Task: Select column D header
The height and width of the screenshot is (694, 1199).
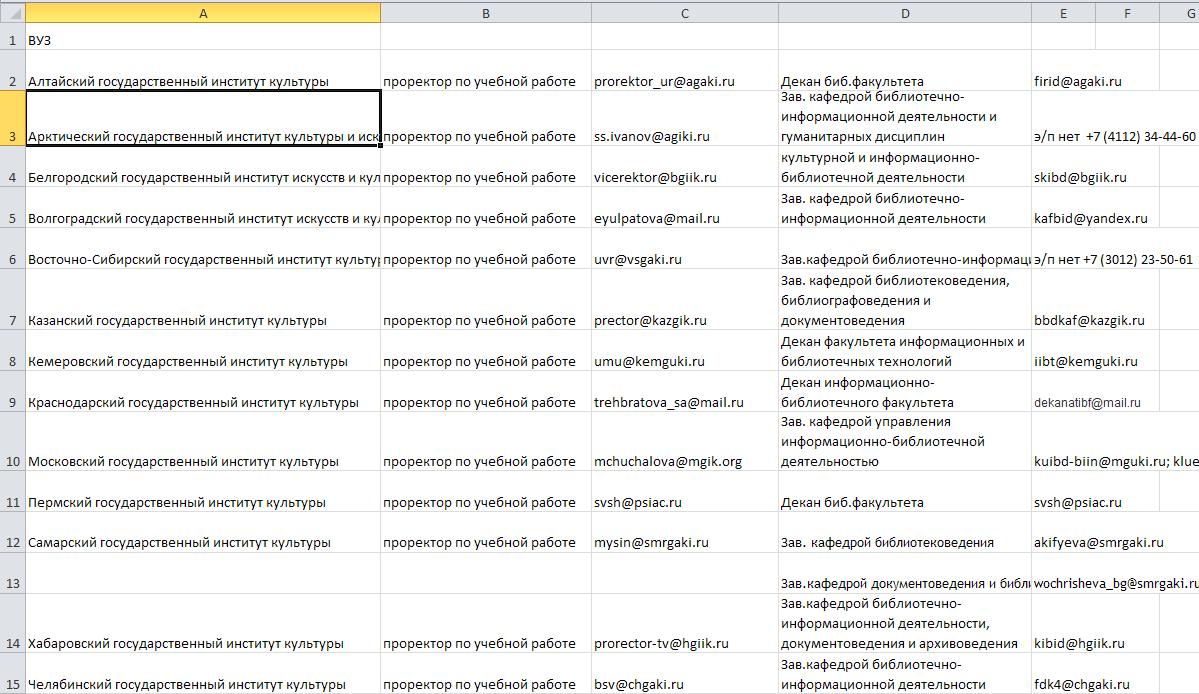Action: [x=905, y=13]
